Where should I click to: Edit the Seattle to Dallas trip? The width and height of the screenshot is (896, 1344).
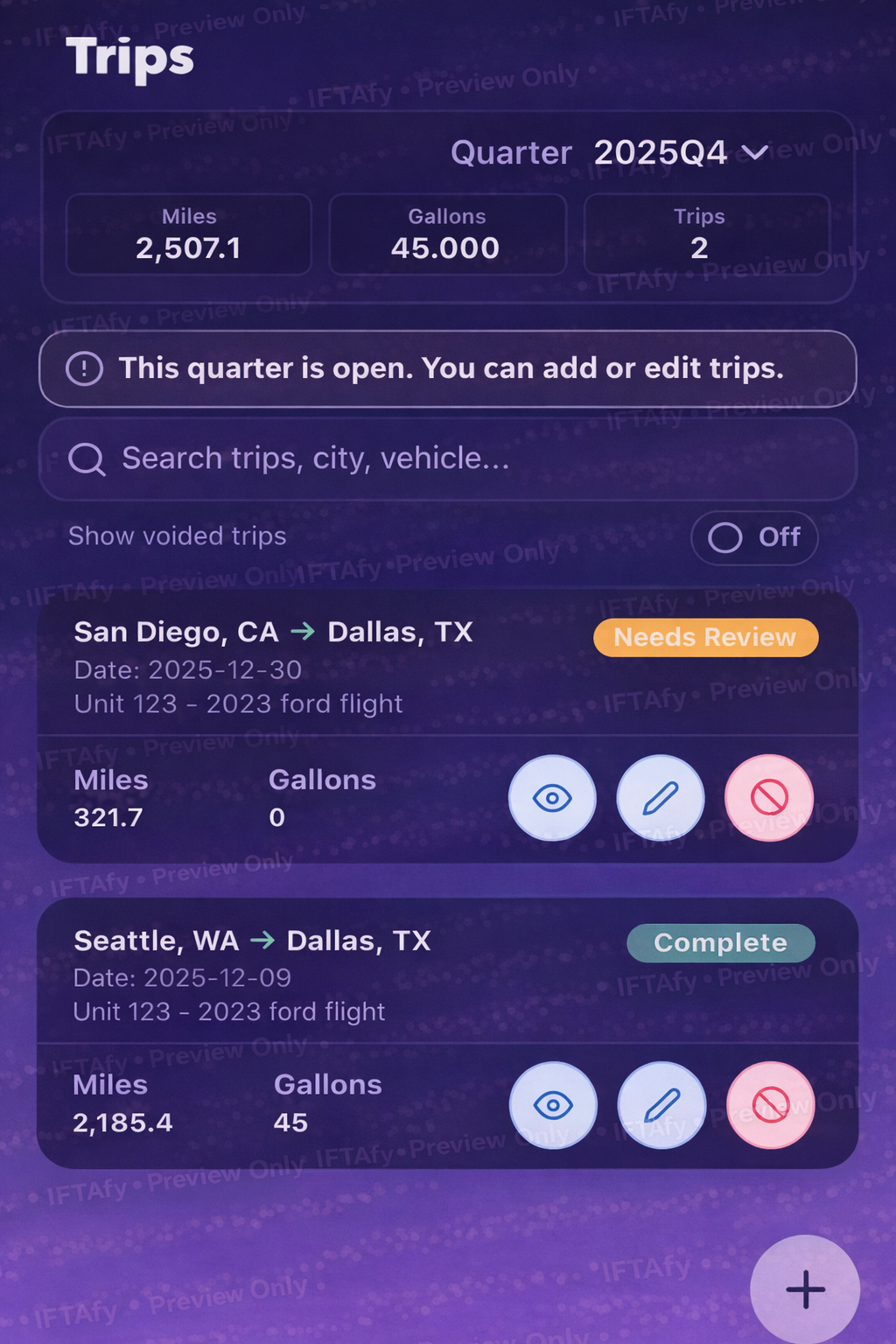(x=661, y=1105)
